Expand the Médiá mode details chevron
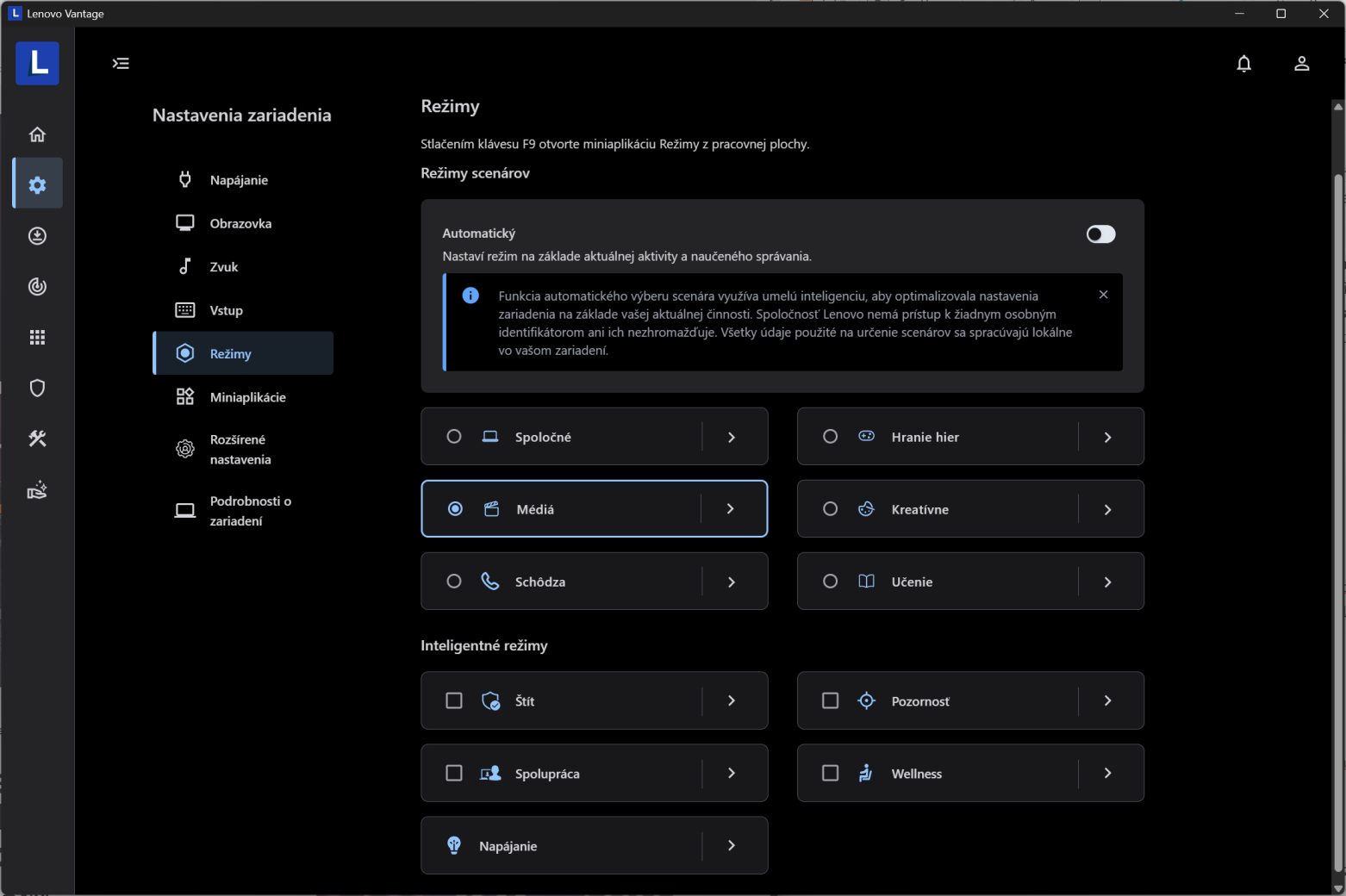Viewport: 1346px width, 896px height. 731,509
